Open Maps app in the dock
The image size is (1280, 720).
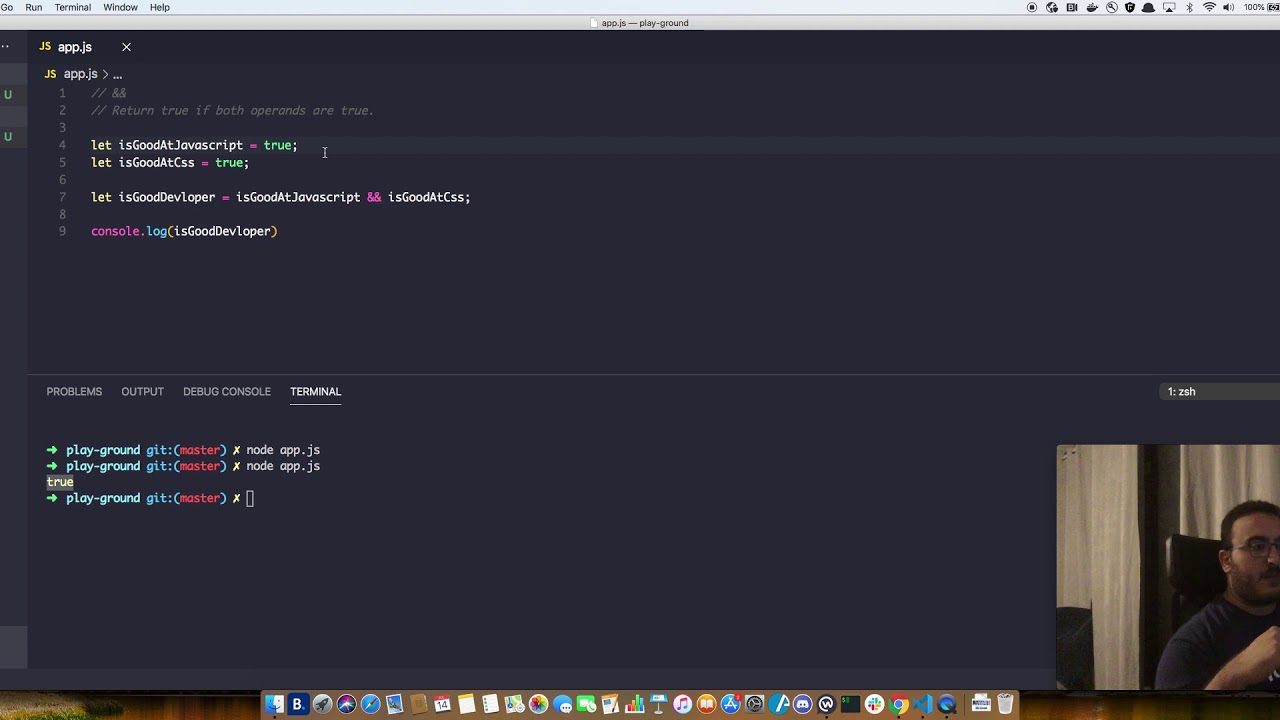tap(514, 705)
